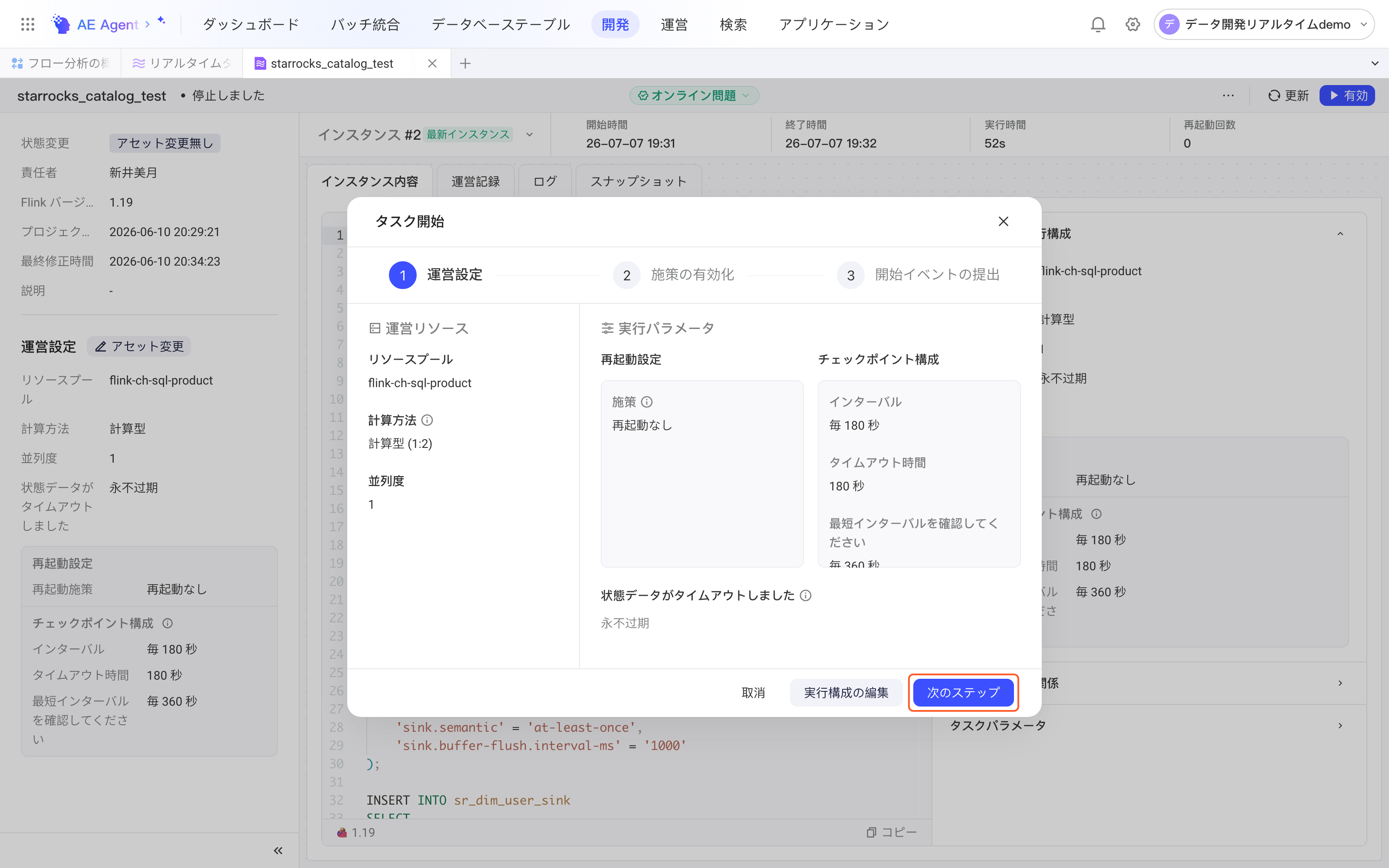
Task: Click info icon next to チェックポイント構成 in sidebar
Action: pos(168,623)
